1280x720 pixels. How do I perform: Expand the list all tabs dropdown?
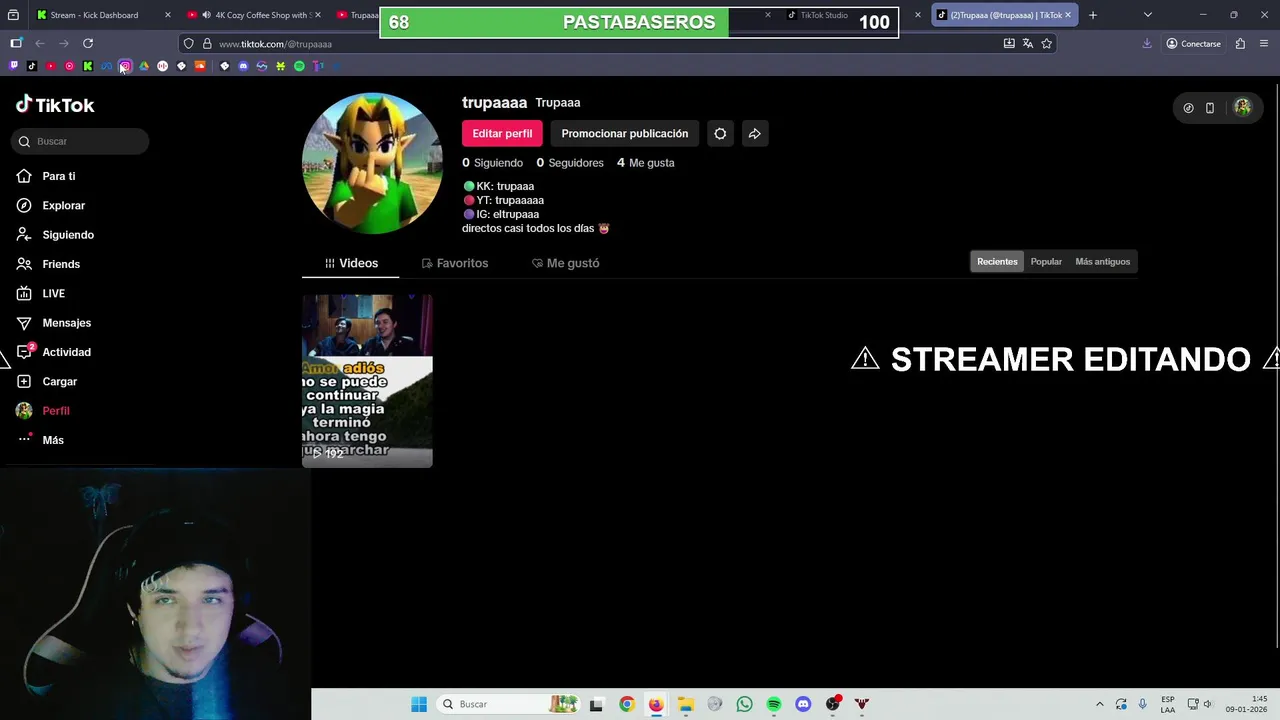[1147, 15]
